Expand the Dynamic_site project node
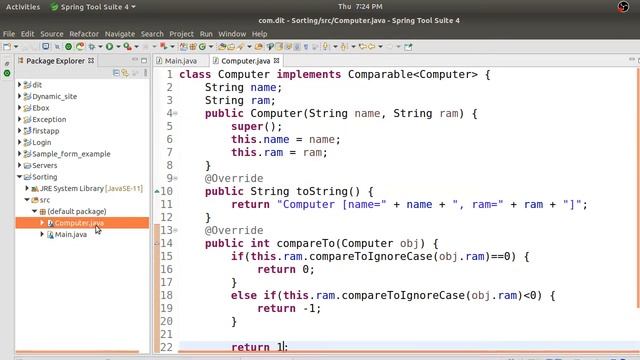Image resolution: width=640 pixels, height=360 pixels. point(19,96)
